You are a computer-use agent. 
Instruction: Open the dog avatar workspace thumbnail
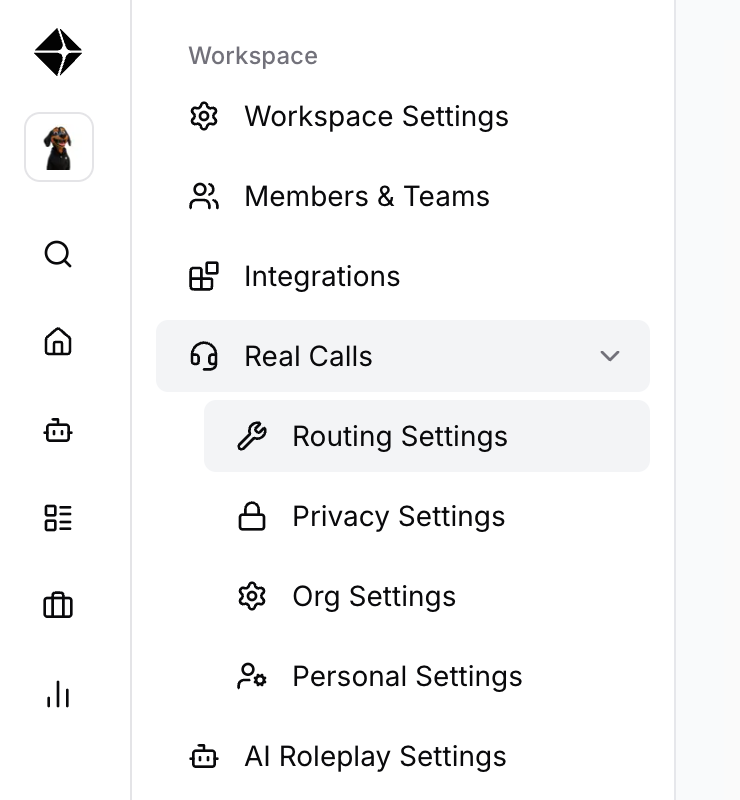tap(59, 147)
